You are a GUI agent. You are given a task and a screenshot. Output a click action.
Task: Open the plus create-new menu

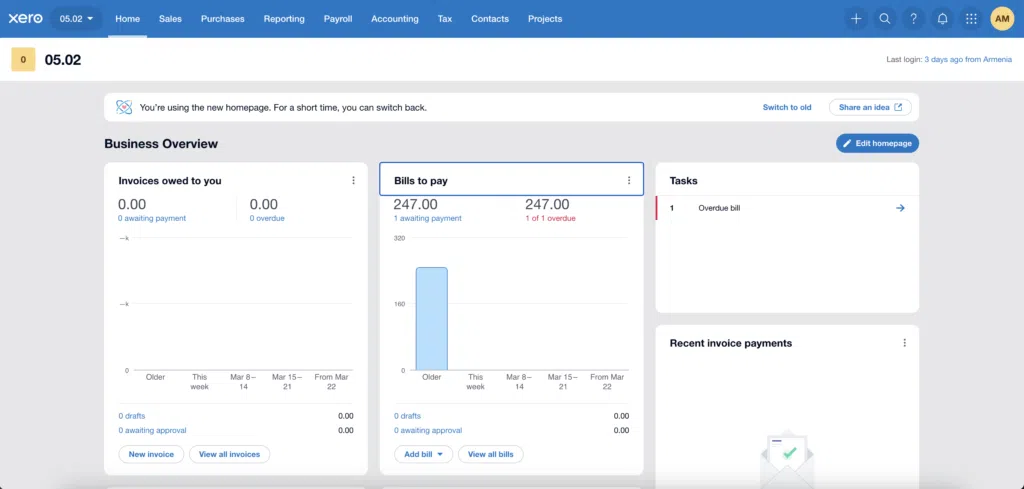coord(856,19)
